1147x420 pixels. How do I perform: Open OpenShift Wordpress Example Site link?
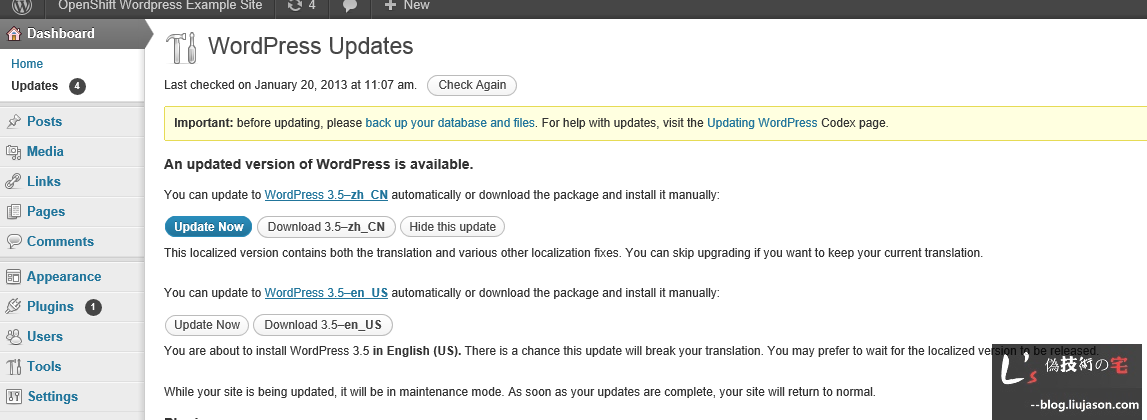click(160, 5)
